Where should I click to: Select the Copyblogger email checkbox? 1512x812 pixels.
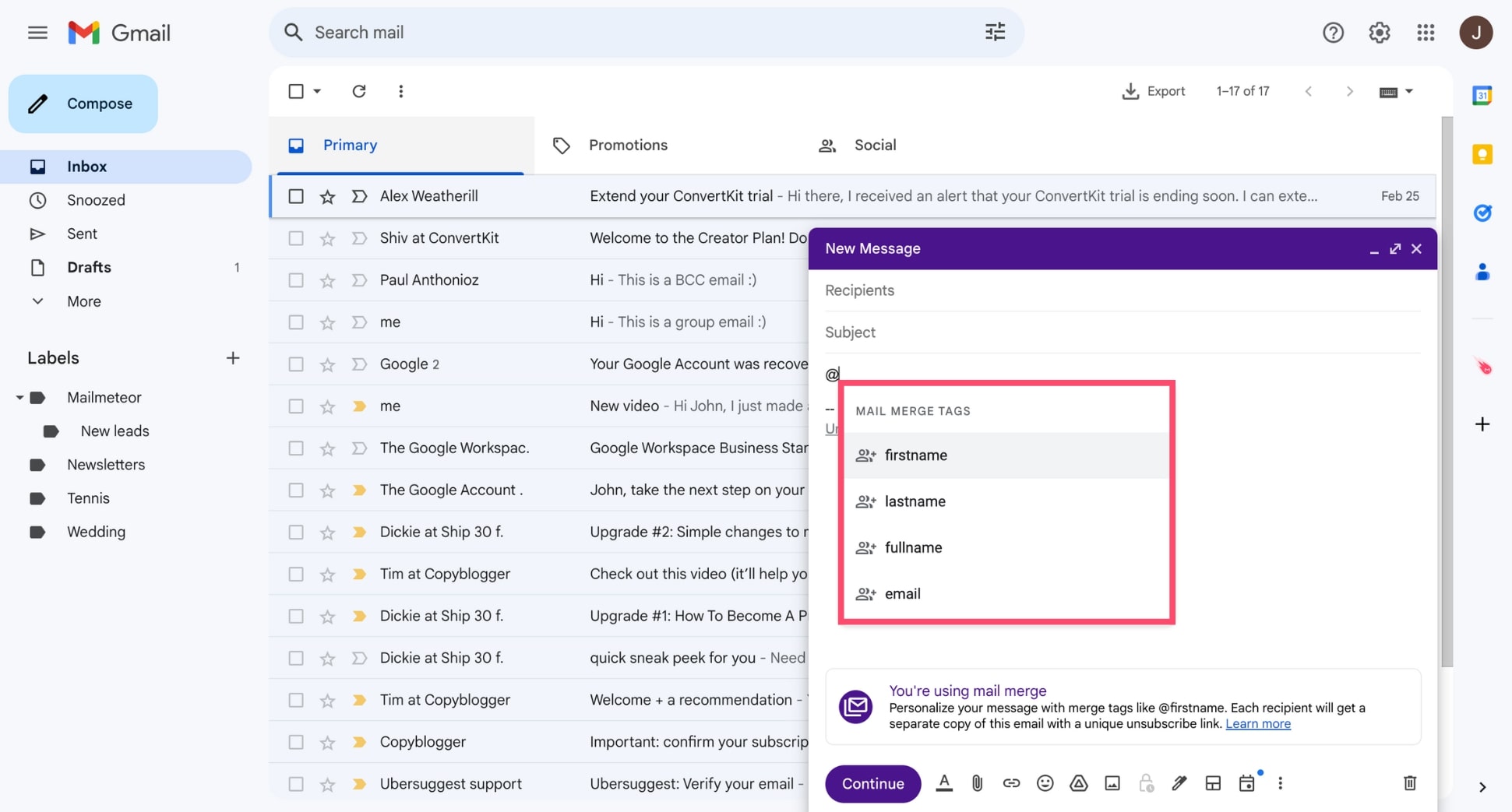click(295, 742)
